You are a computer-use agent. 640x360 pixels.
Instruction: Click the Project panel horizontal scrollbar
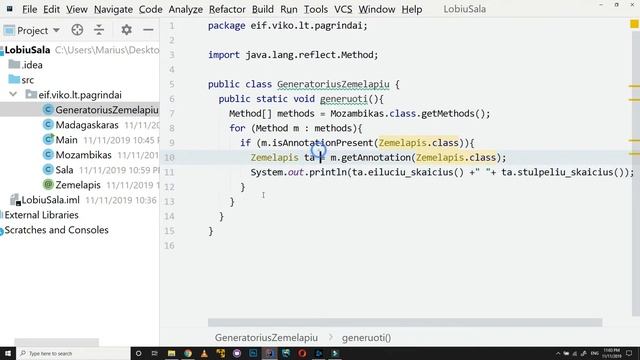pyautogui.click(x=56, y=341)
